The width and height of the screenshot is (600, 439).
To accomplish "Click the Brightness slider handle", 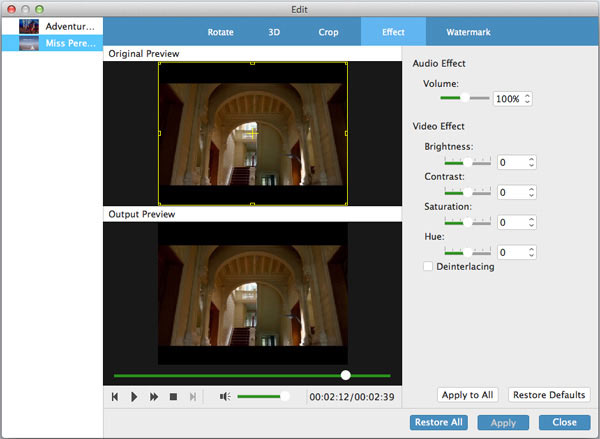I will [x=467, y=162].
